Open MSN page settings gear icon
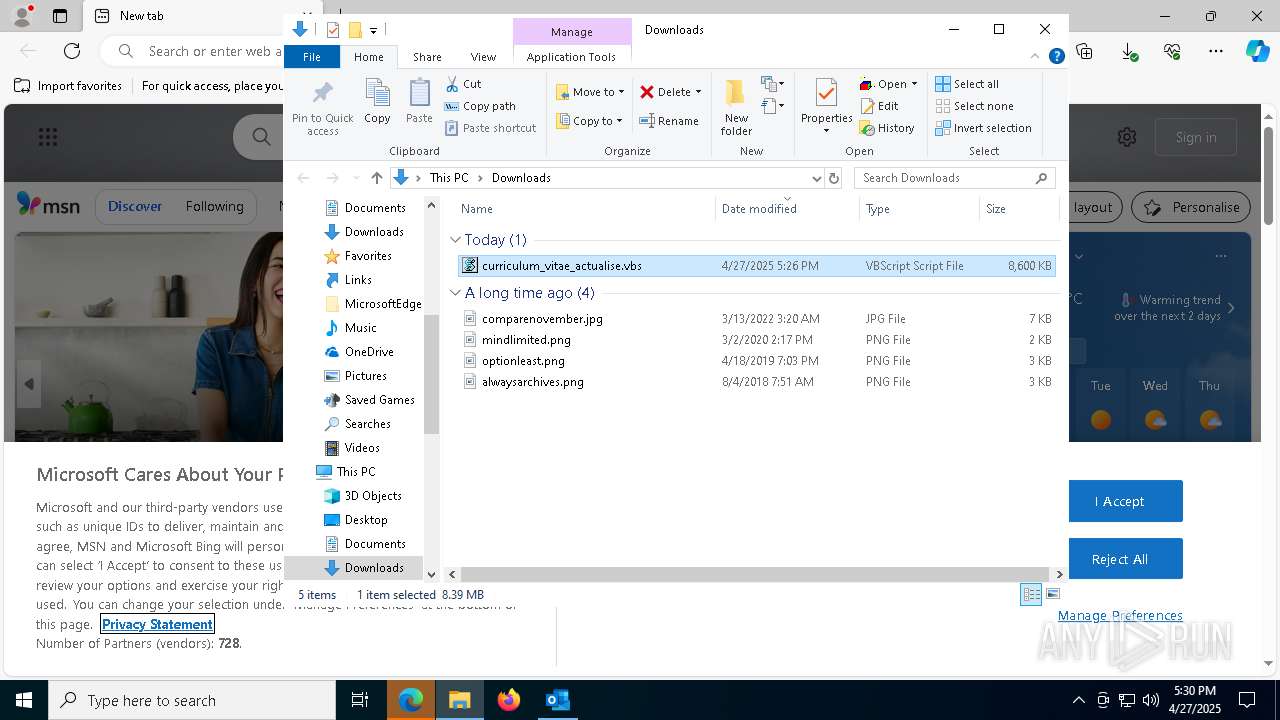Image resolution: width=1280 pixels, height=720 pixels. [x=1127, y=137]
